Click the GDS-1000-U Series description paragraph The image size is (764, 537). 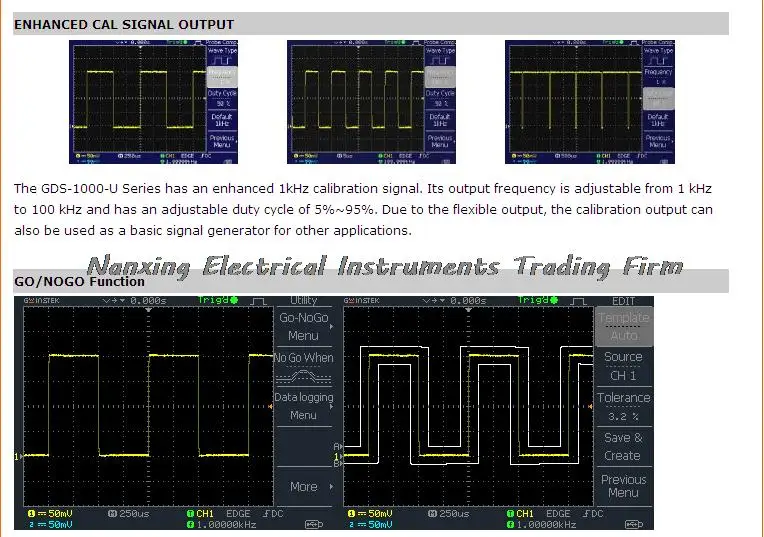(363, 210)
